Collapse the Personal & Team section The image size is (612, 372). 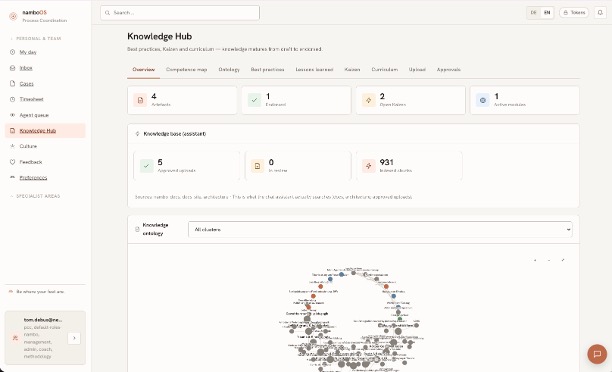36,39
